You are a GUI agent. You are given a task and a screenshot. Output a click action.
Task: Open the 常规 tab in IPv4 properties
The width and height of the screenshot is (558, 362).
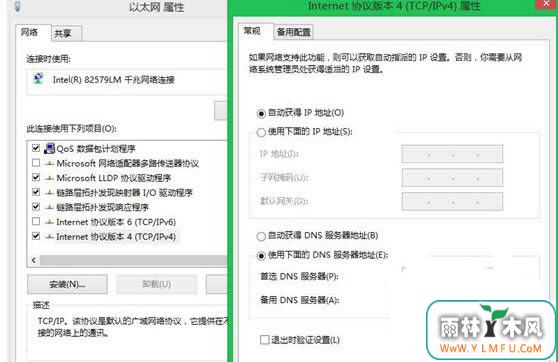(x=255, y=31)
